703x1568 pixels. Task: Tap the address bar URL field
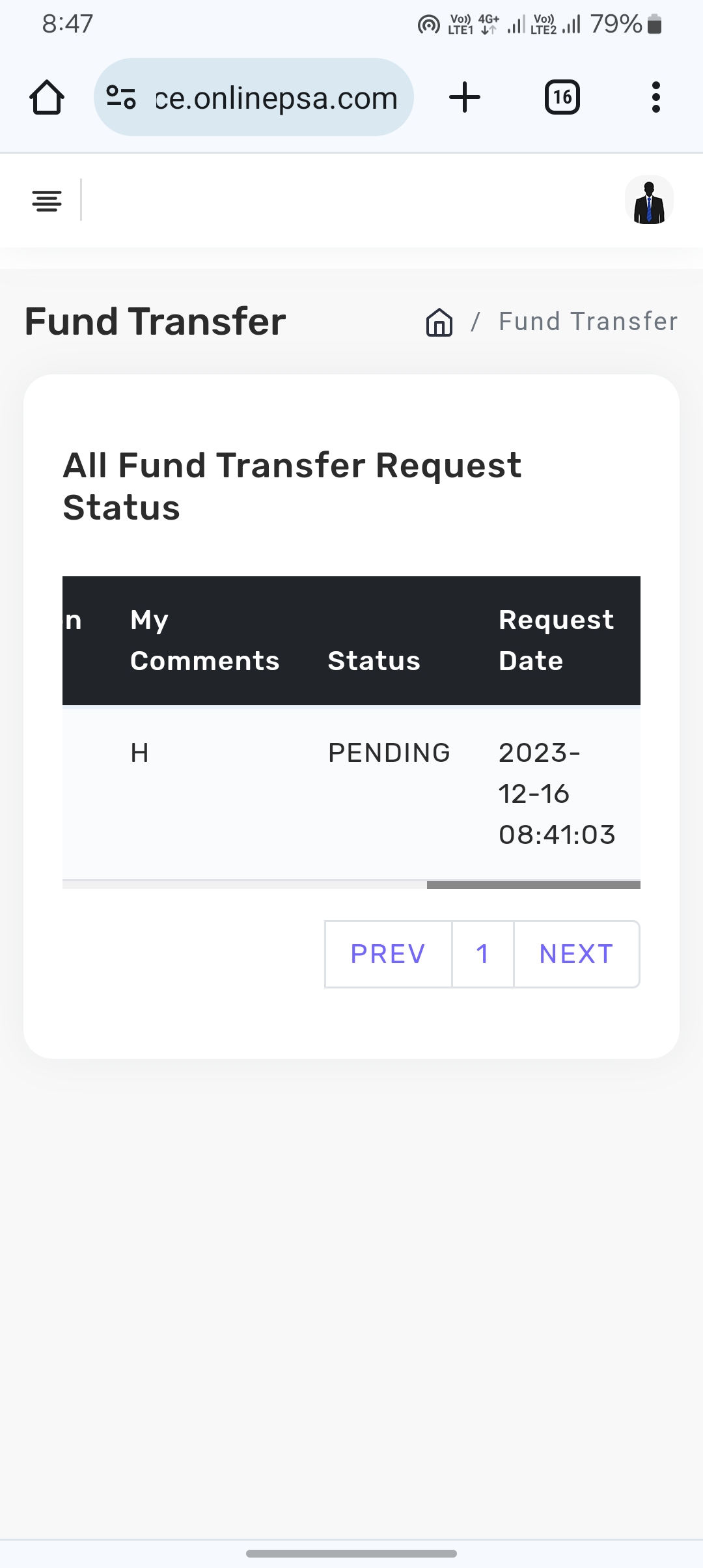(276, 98)
